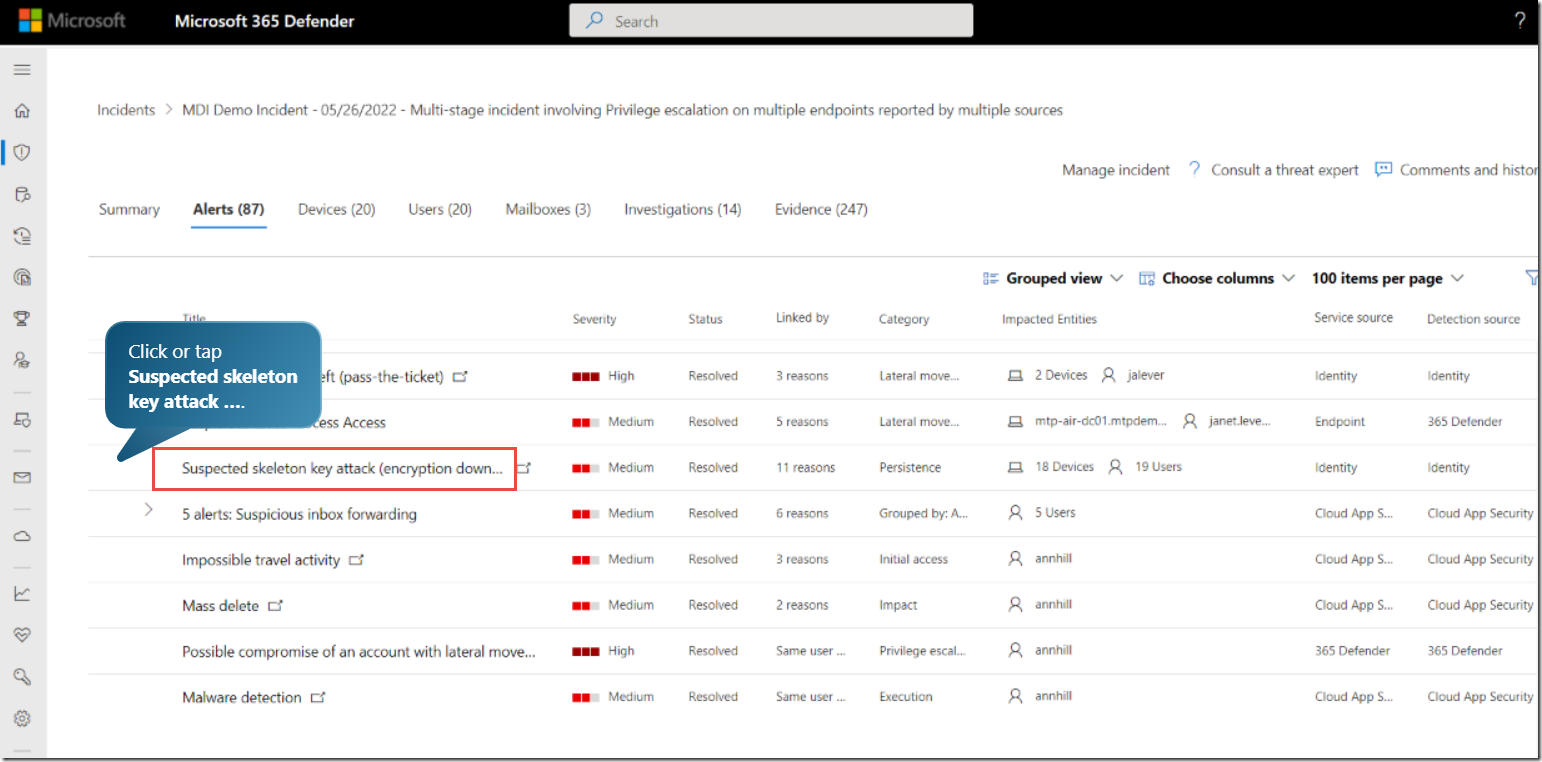The width and height of the screenshot is (1542, 762).
Task: Click the Comments and history speech bubble icon
Action: [1384, 169]
